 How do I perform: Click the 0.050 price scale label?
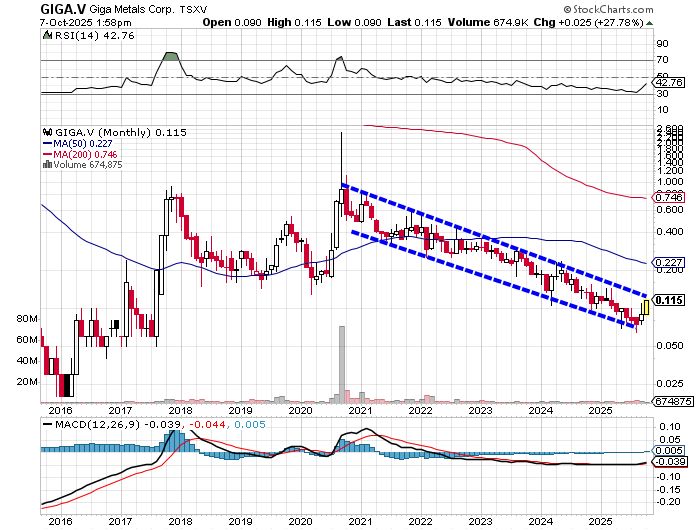point(669,346)
